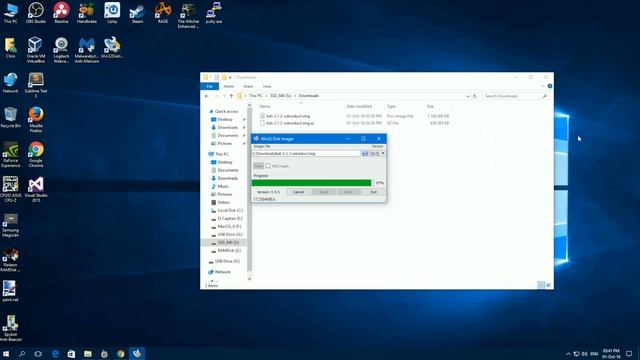Image resolution: width=640 pixels, height=360 pixels.
Task: Open the This PC desktop icon
Action: (10, 13)
